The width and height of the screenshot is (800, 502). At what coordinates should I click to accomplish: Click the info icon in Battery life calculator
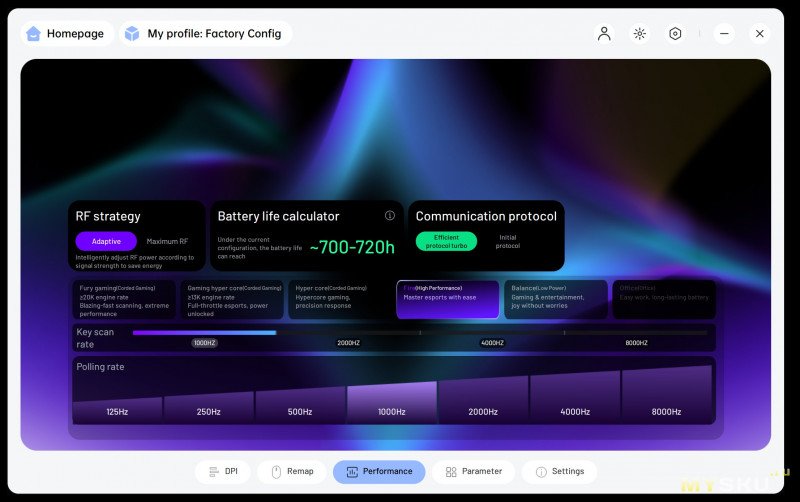(390, 216)
